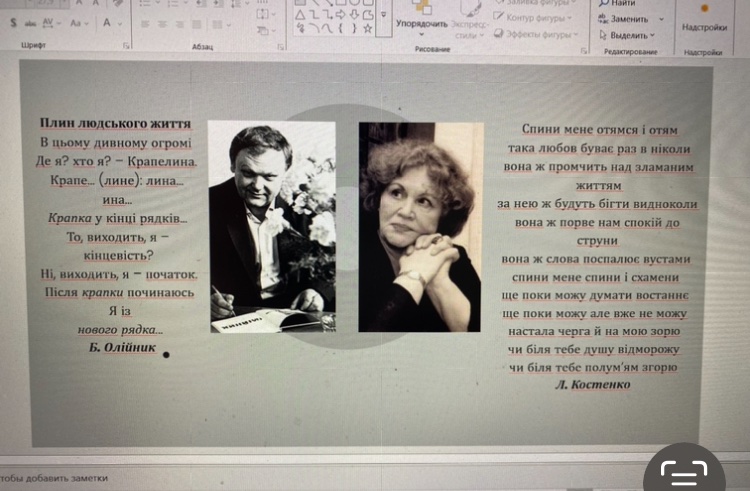Select the left brace shape

pyautogui.click(x=341, y=28)
